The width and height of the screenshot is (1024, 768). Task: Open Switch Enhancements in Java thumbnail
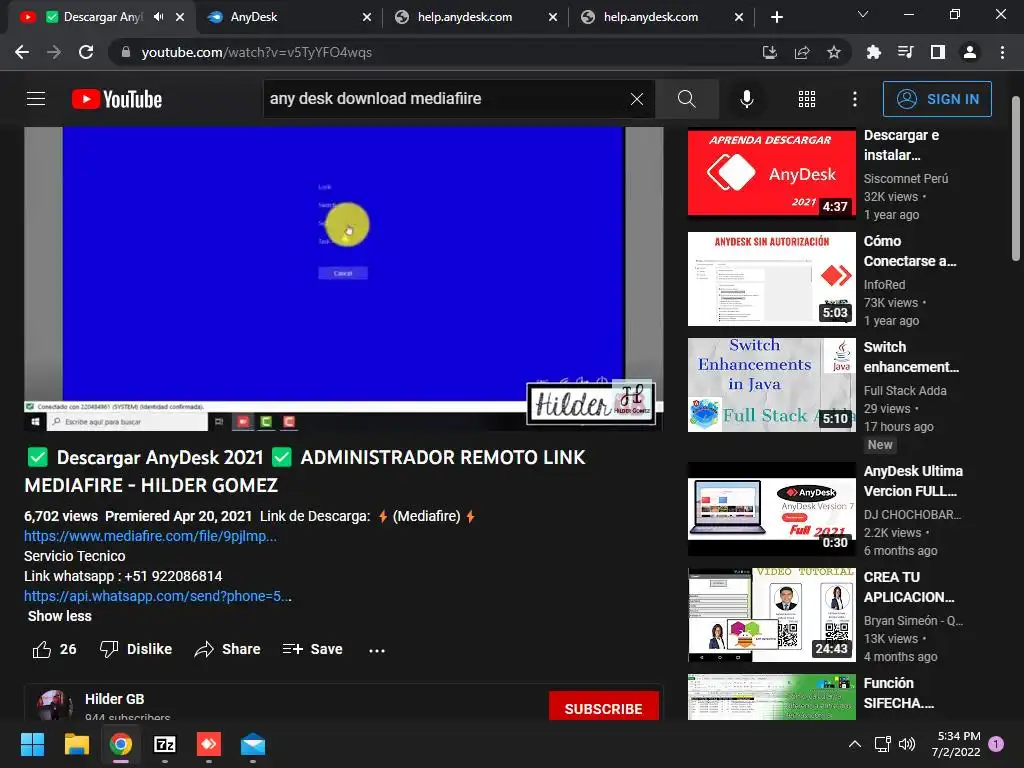pyautogui.click(x=771, y=385)
